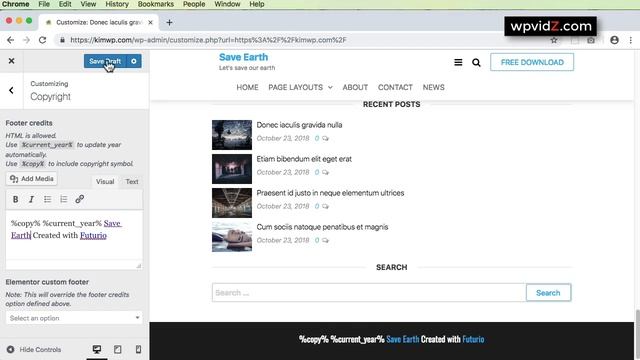The image size is (640, 360).
Task: Switch editor to Text tab
Action: click(131, 182)
